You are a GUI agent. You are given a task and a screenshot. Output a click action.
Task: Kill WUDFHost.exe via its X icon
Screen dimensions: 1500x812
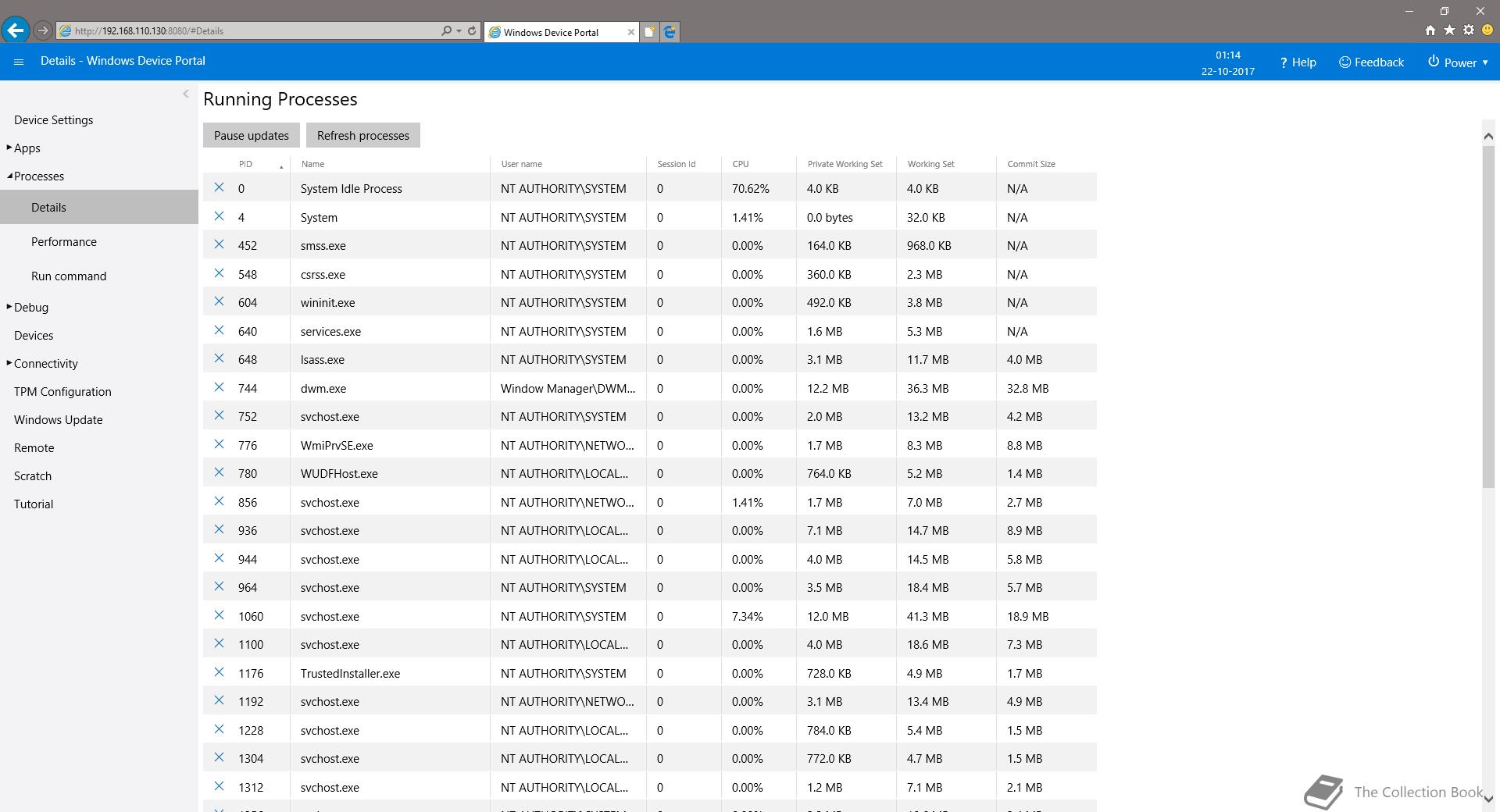tap(220, 472)
